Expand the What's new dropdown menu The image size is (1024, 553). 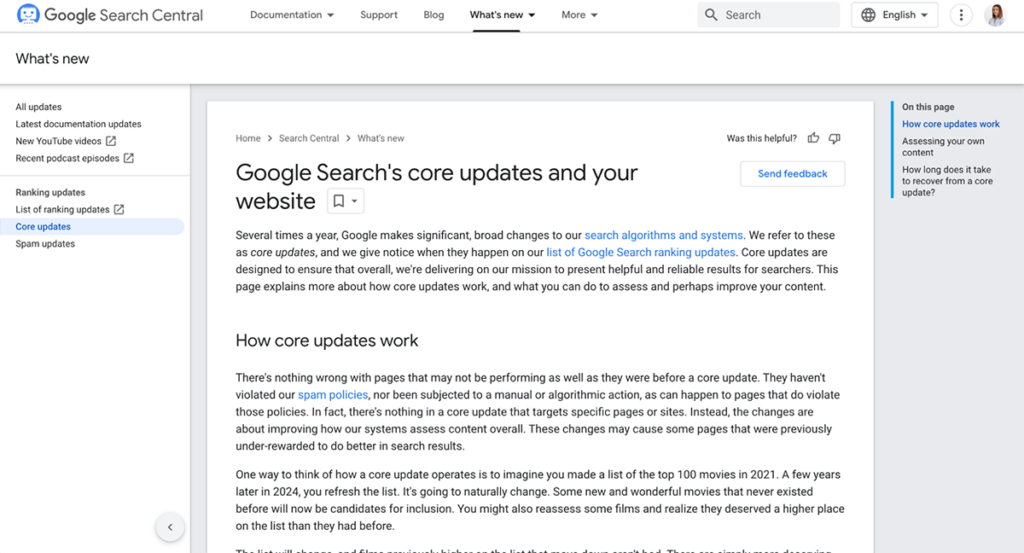coord(502,14)
